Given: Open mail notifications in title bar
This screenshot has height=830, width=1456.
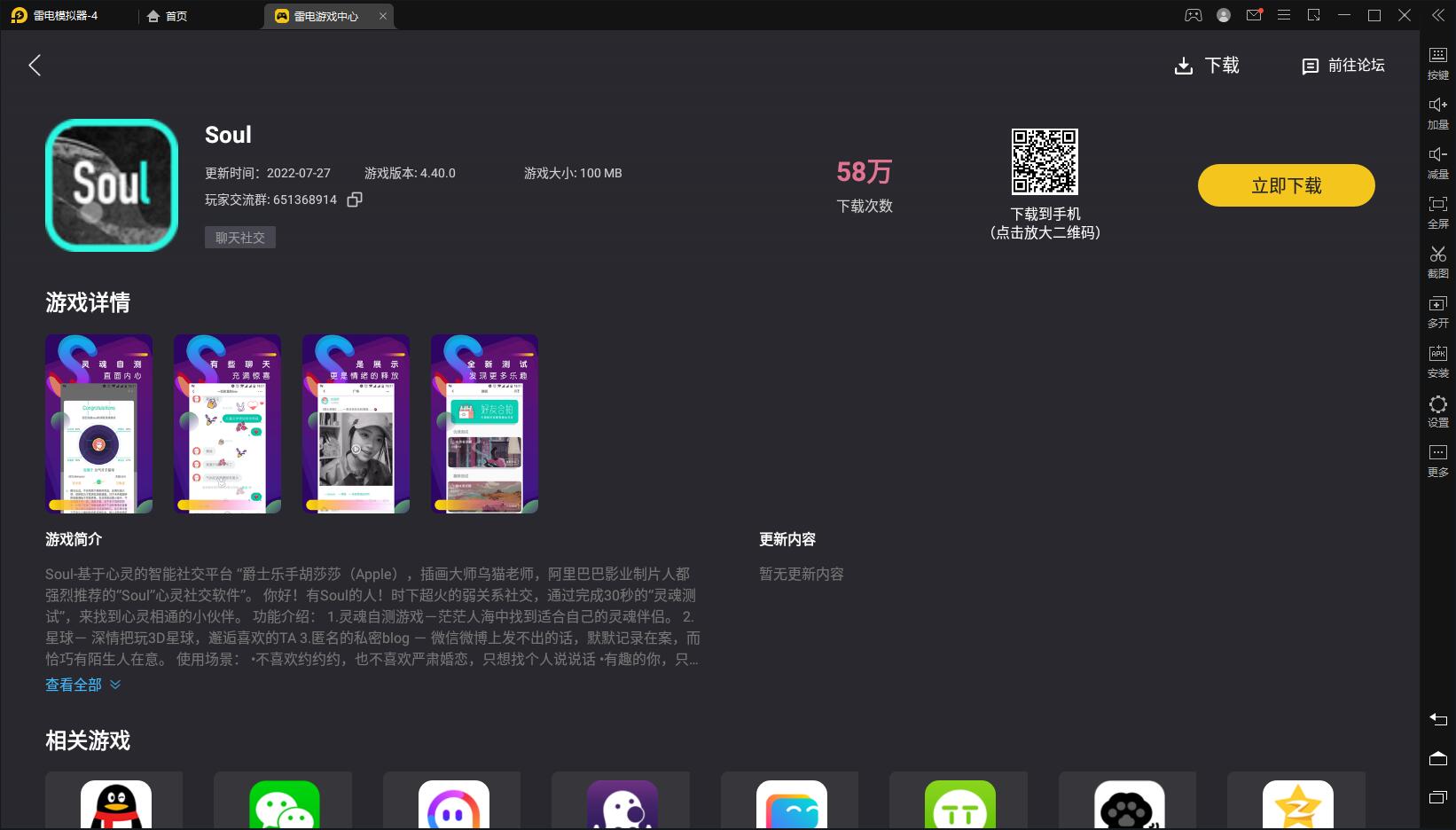Looking at the screenshot, I should [x=1254, y=15].
